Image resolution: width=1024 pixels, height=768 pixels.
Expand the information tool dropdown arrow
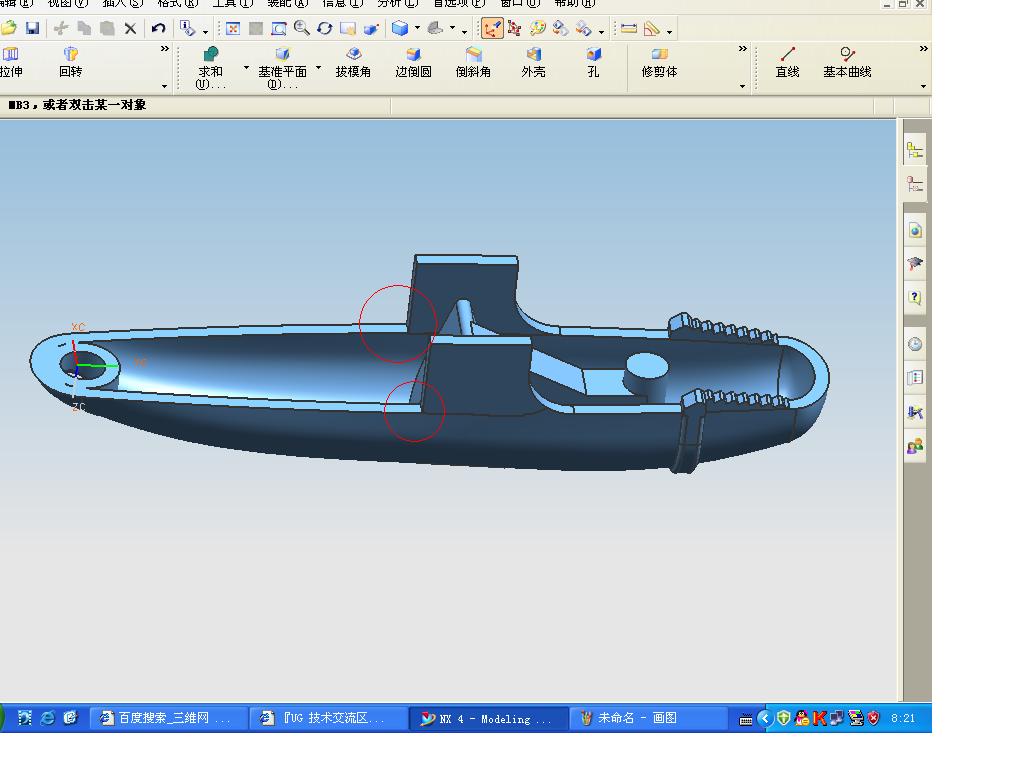(205, 31)
